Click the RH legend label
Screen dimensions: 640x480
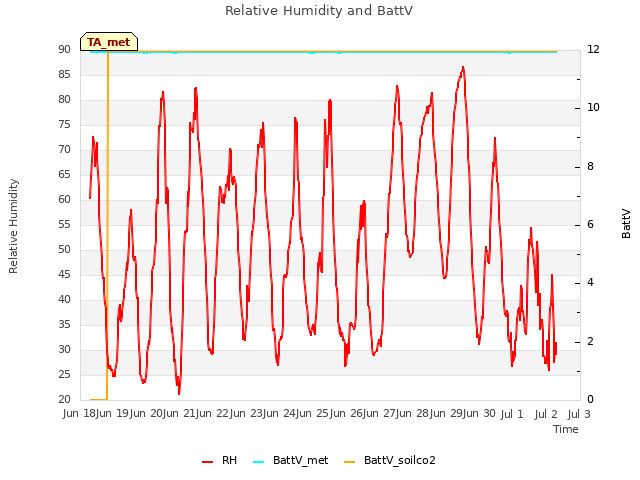pyautogui.click(x=229, y=460)
